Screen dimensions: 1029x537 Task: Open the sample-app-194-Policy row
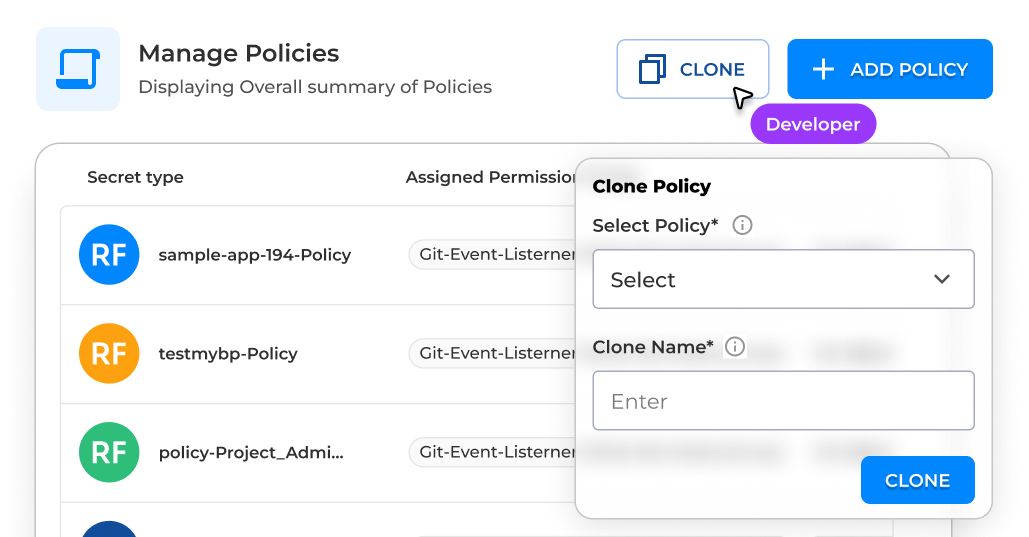[x=254, y=255]
